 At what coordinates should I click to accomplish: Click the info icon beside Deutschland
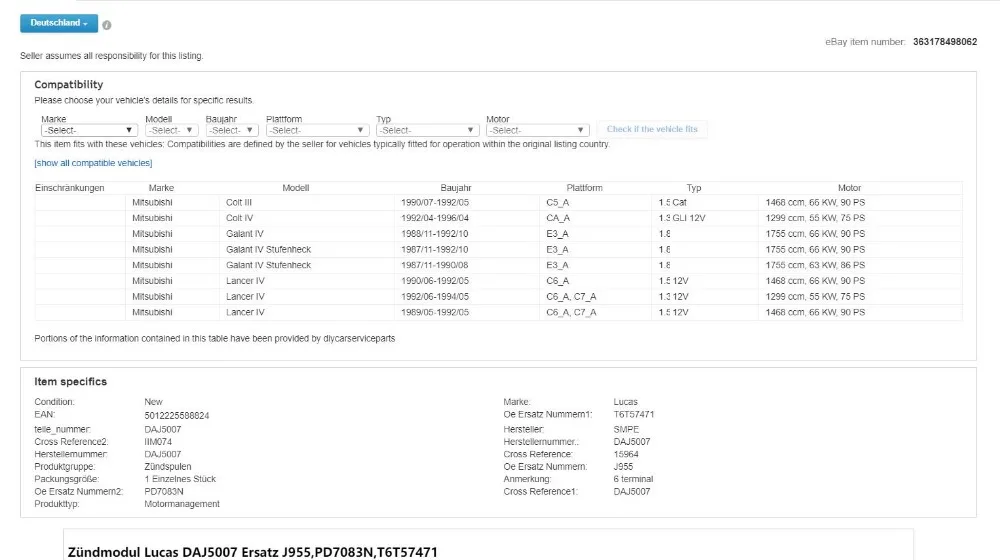click(x=107, y=25)
